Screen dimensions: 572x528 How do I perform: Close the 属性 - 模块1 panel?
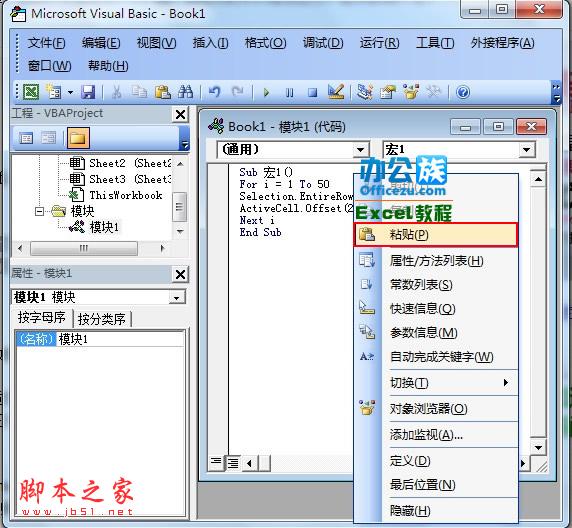click(180, 274)
